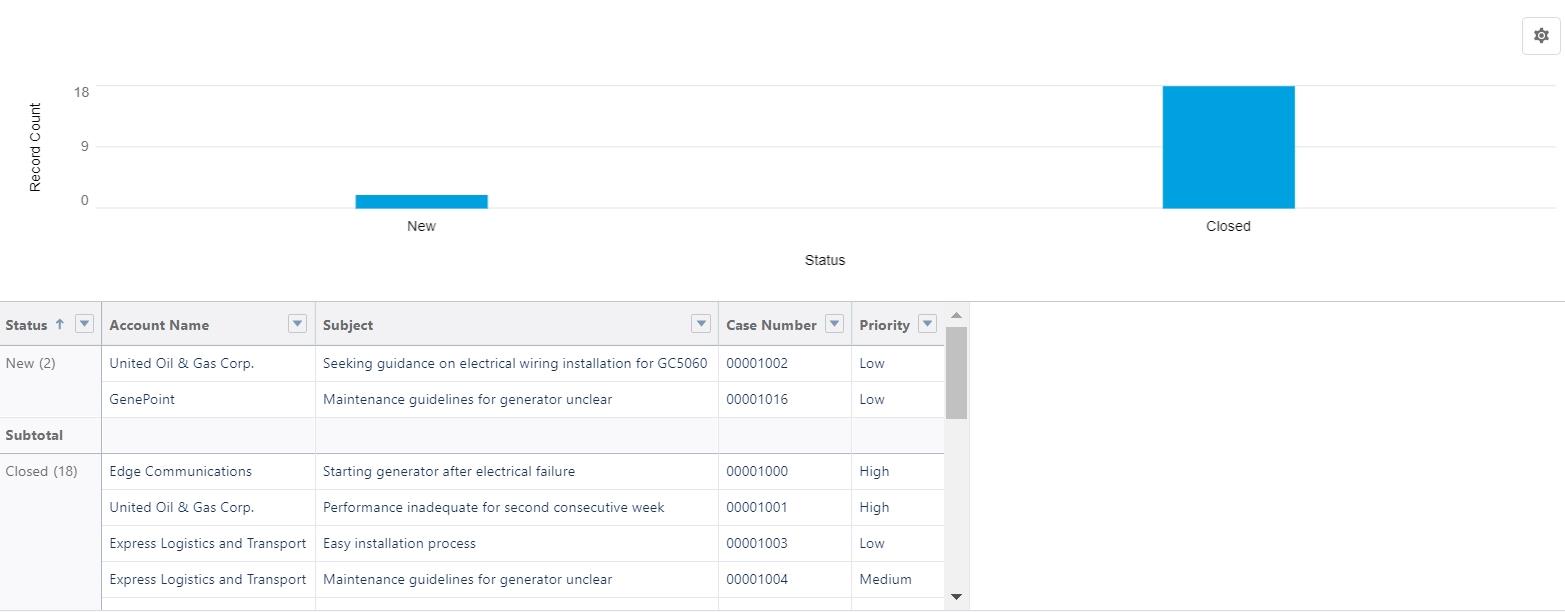Viewport: 1565px width, 612px height.
Task: Select case number 00001002
Action: 757,363
